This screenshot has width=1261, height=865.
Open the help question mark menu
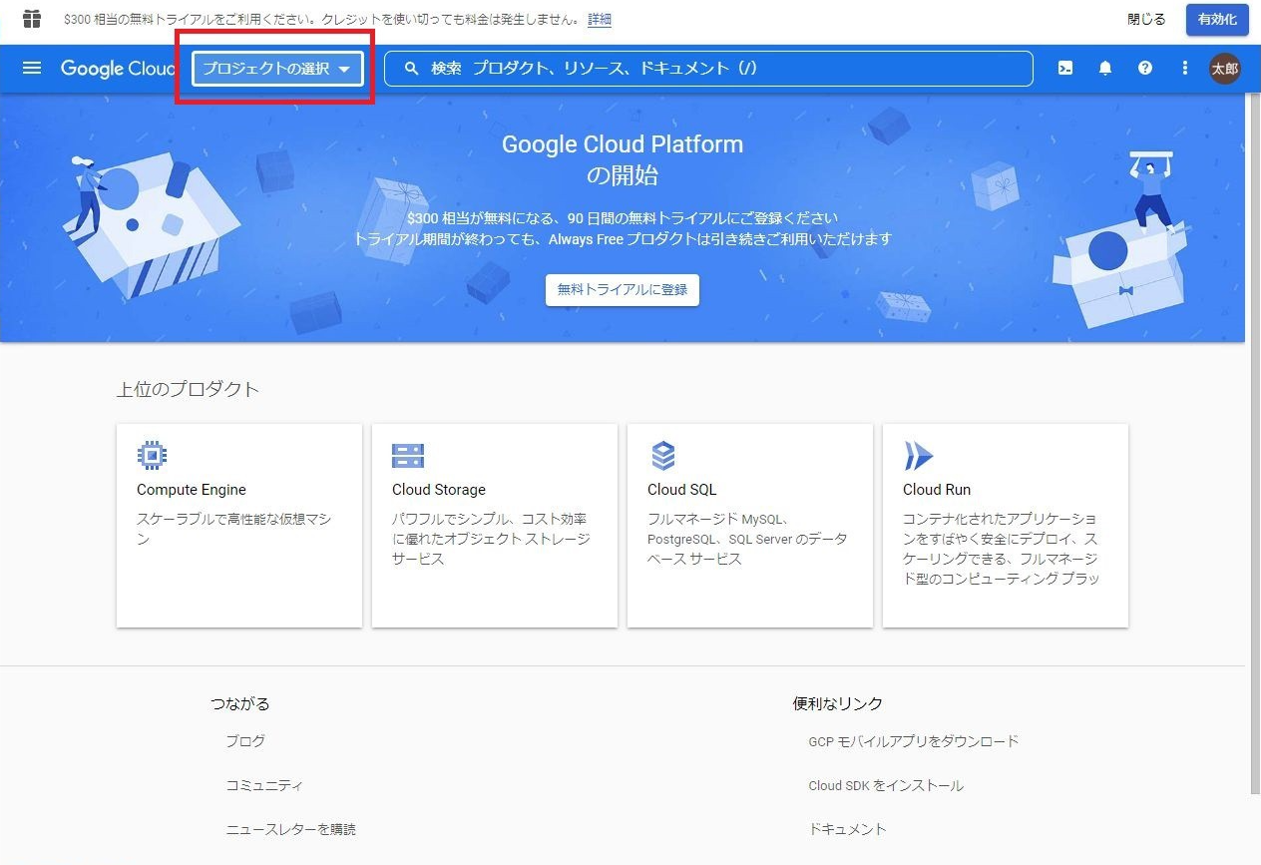1145,68
